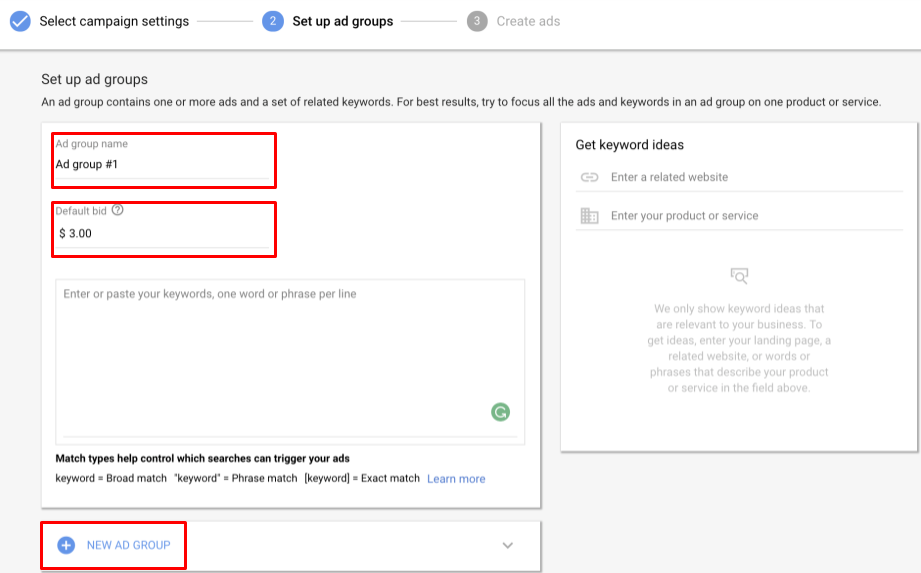The width and height of the screenshot is (921, 573).
Task: Click the NEW AD GROUP text button
Action: tap(128, 545)
